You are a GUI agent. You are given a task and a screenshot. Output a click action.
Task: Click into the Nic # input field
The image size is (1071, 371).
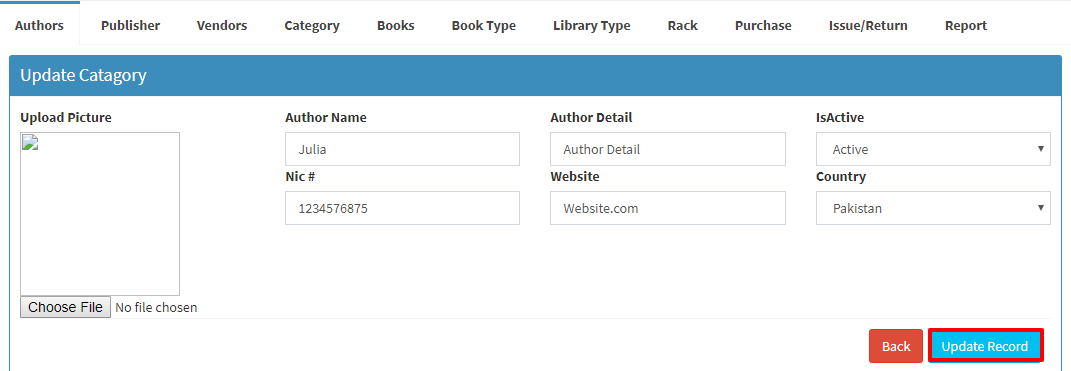[x=402, y=208]
